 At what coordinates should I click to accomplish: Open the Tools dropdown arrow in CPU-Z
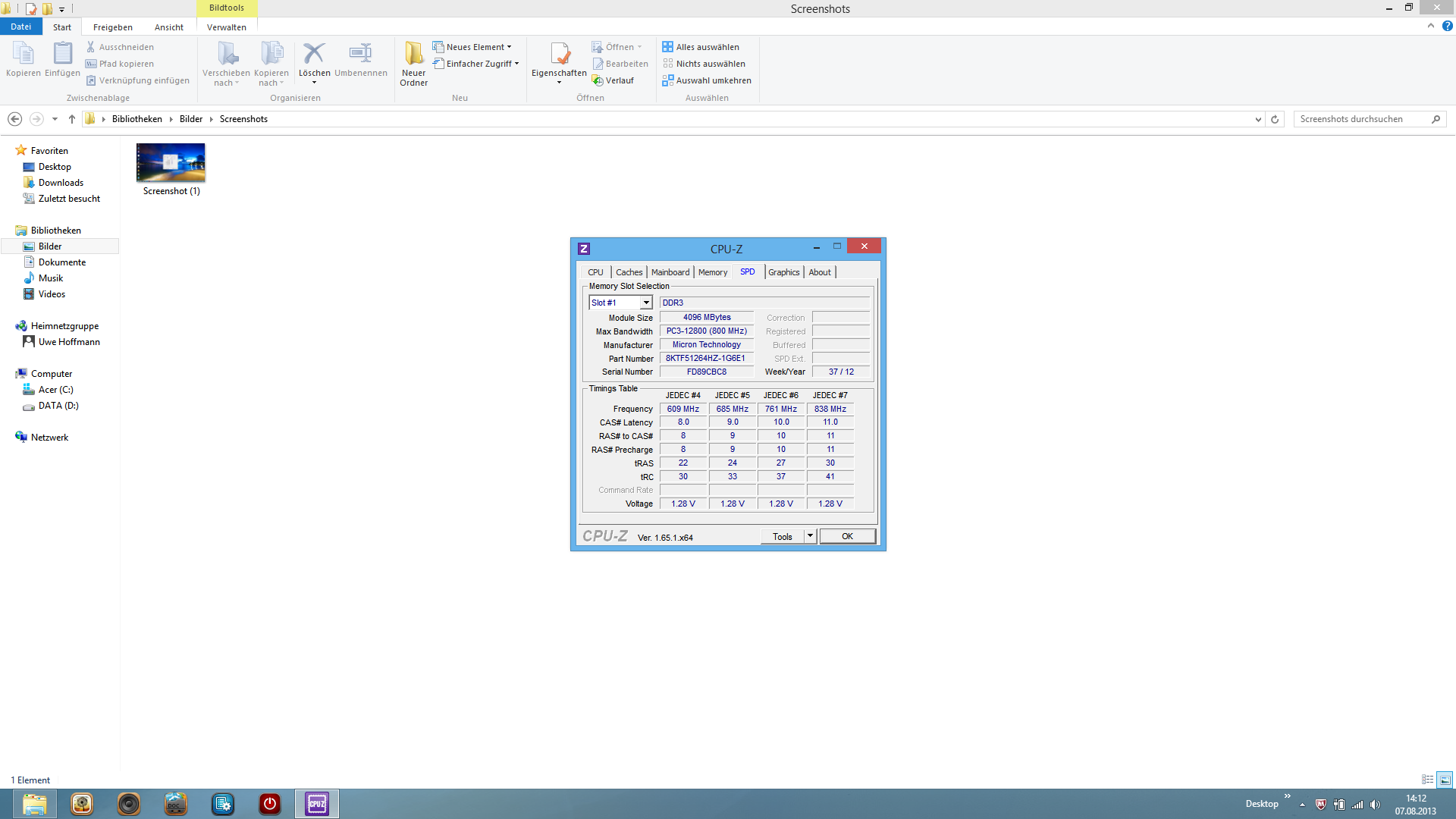pos(810,536)
